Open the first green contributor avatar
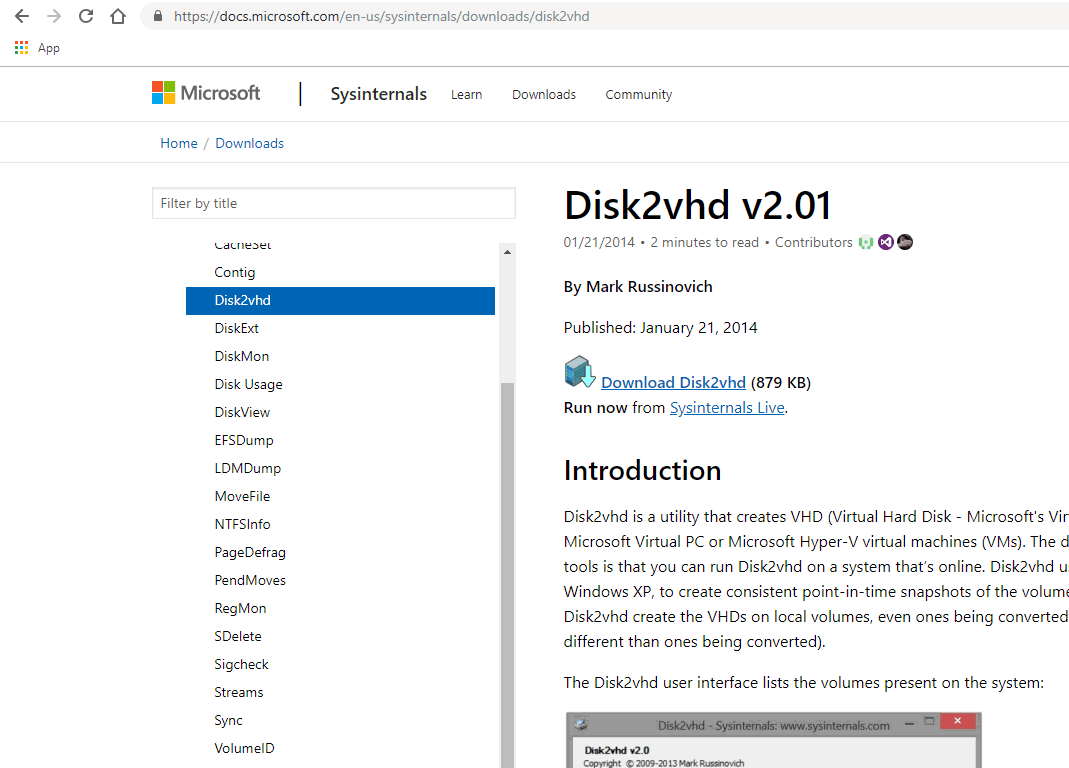Viewport: 1069px width, 768px height. tap(866, 242)
